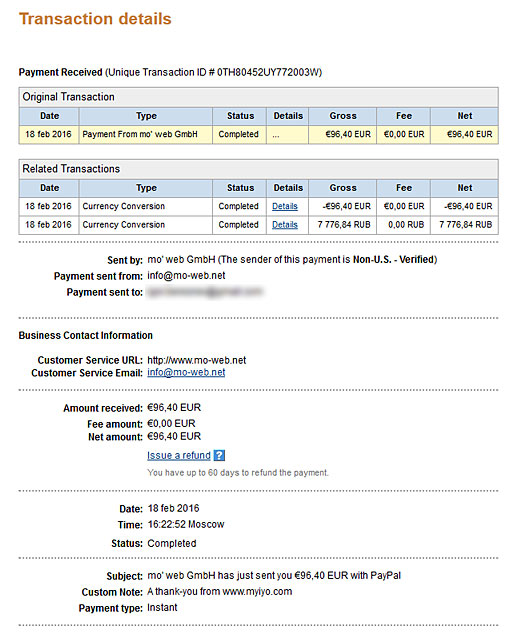Open Details link for the -€96,40 EUR conversion
The height and width of the screenshot is (632, 520).
click(285, 206)
